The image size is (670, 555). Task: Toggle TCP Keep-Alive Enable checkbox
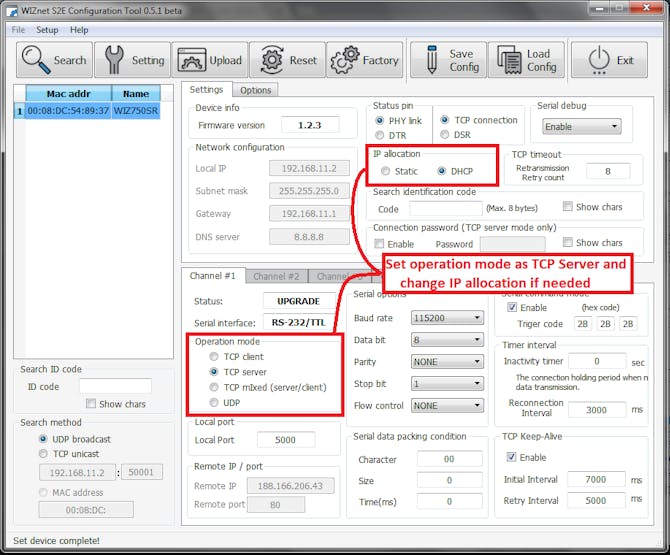(511, 457)
